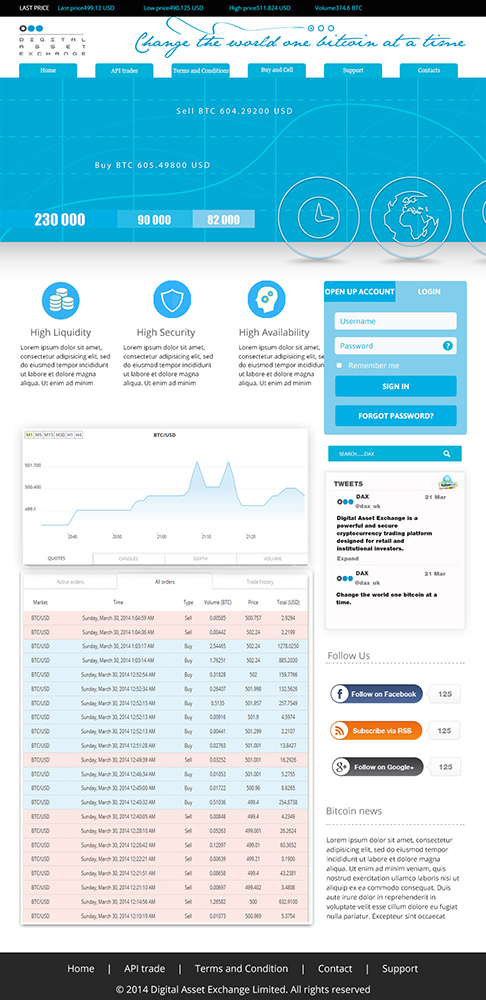Click the Google+ logo icon
486x1000 pixels.
point(342,767)
